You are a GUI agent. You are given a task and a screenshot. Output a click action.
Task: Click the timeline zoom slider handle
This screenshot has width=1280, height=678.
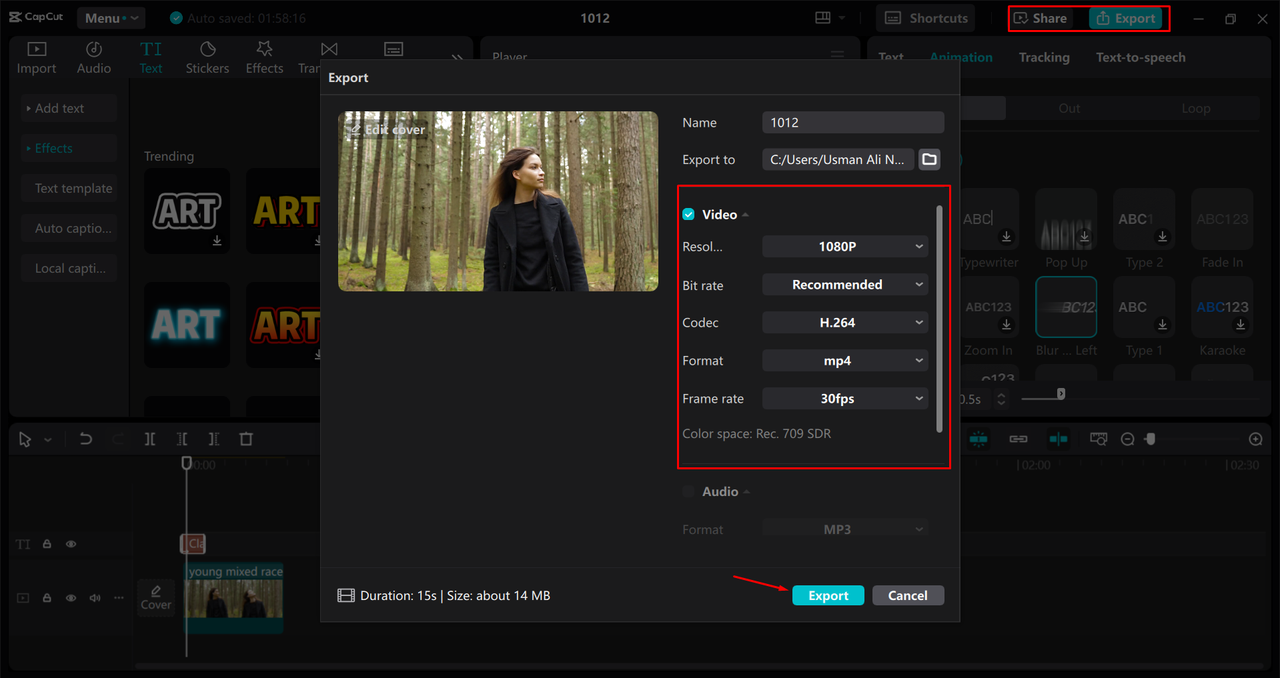click(x=1151, y=439)
